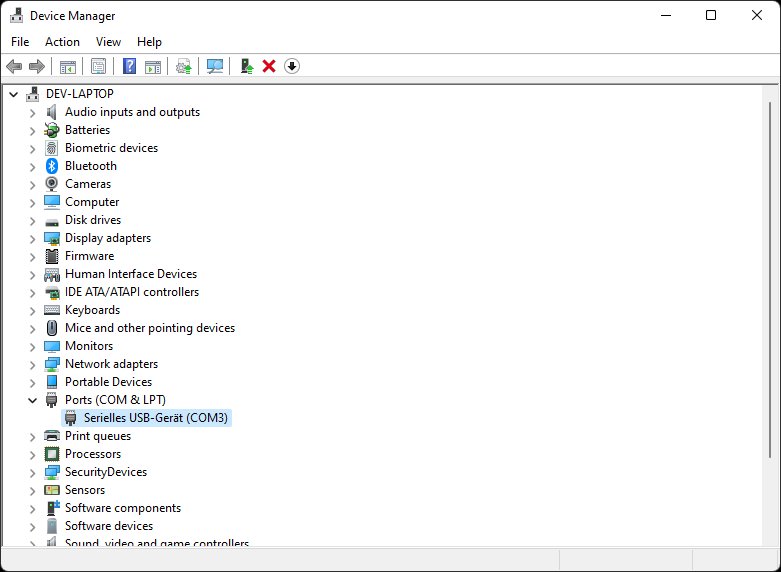The height and width of the screenshot is (572, 781).
Task: Toggle the Show/Hide Console Tree icon
Action: 68,66
